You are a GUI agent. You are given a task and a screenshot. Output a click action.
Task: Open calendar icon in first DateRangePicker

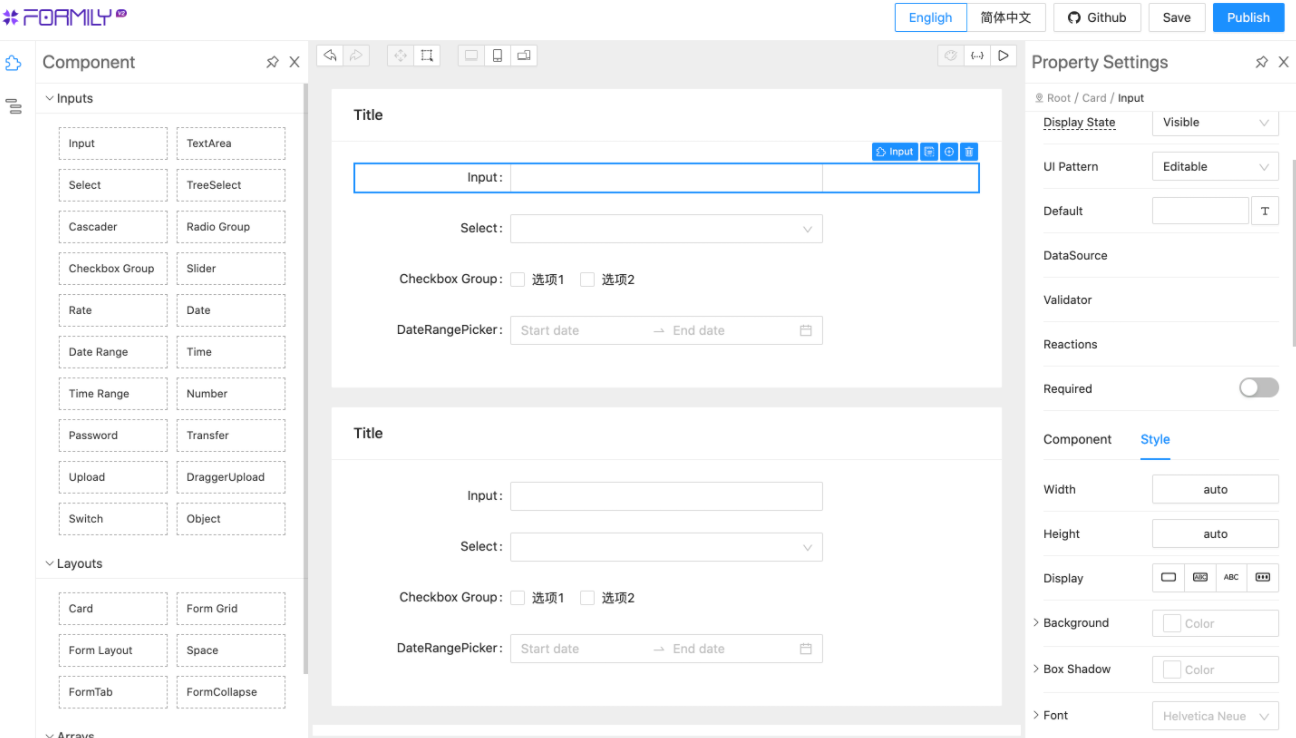point(806,331)
